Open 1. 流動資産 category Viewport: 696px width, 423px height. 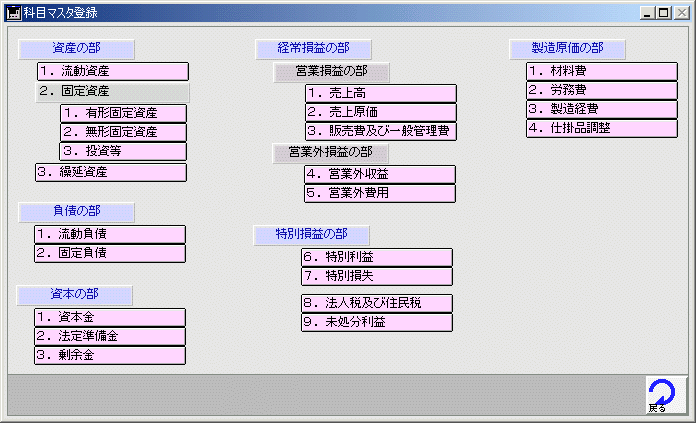(x=113, y=71)
